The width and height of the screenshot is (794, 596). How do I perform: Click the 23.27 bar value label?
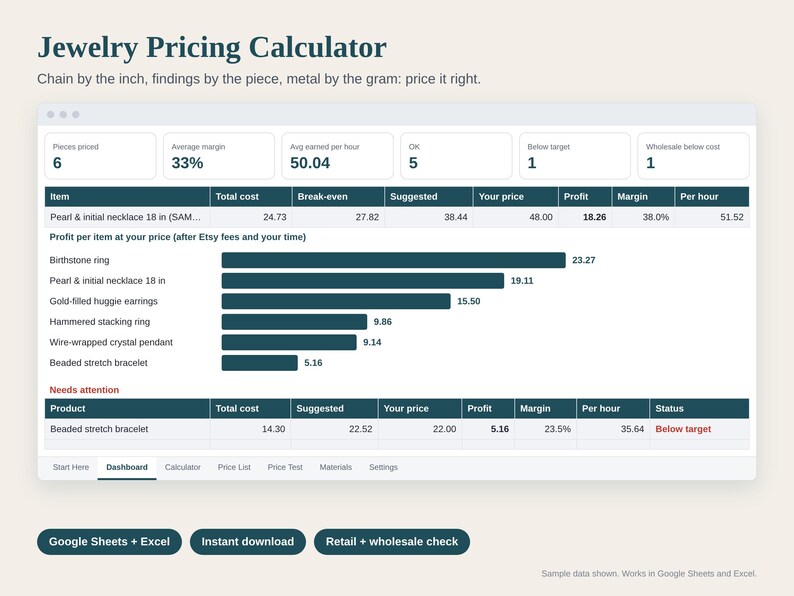point(583,260)
